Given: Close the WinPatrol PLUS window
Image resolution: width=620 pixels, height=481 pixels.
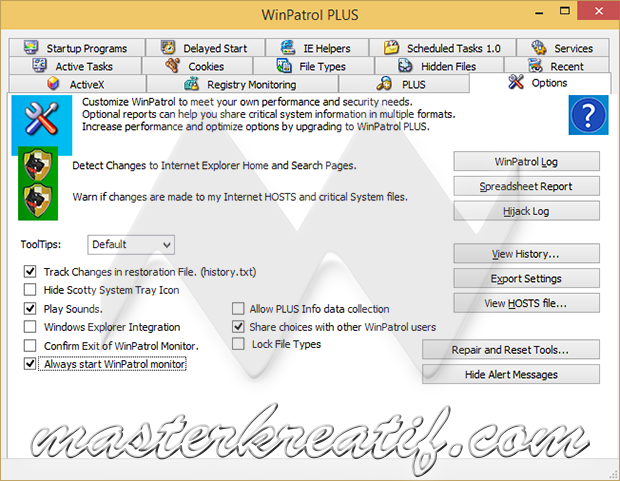Looking at the screenshot, I should pyautogui.click(x=598, y=11).
